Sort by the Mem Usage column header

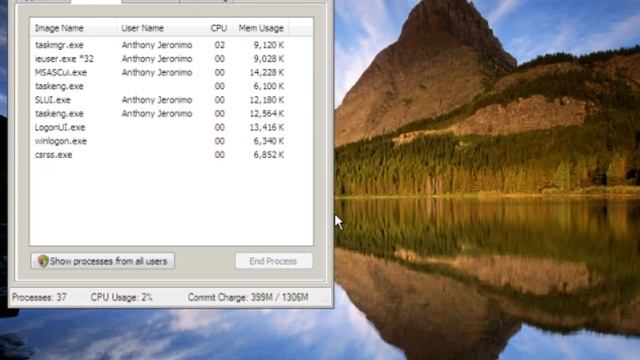click(261, 28)
